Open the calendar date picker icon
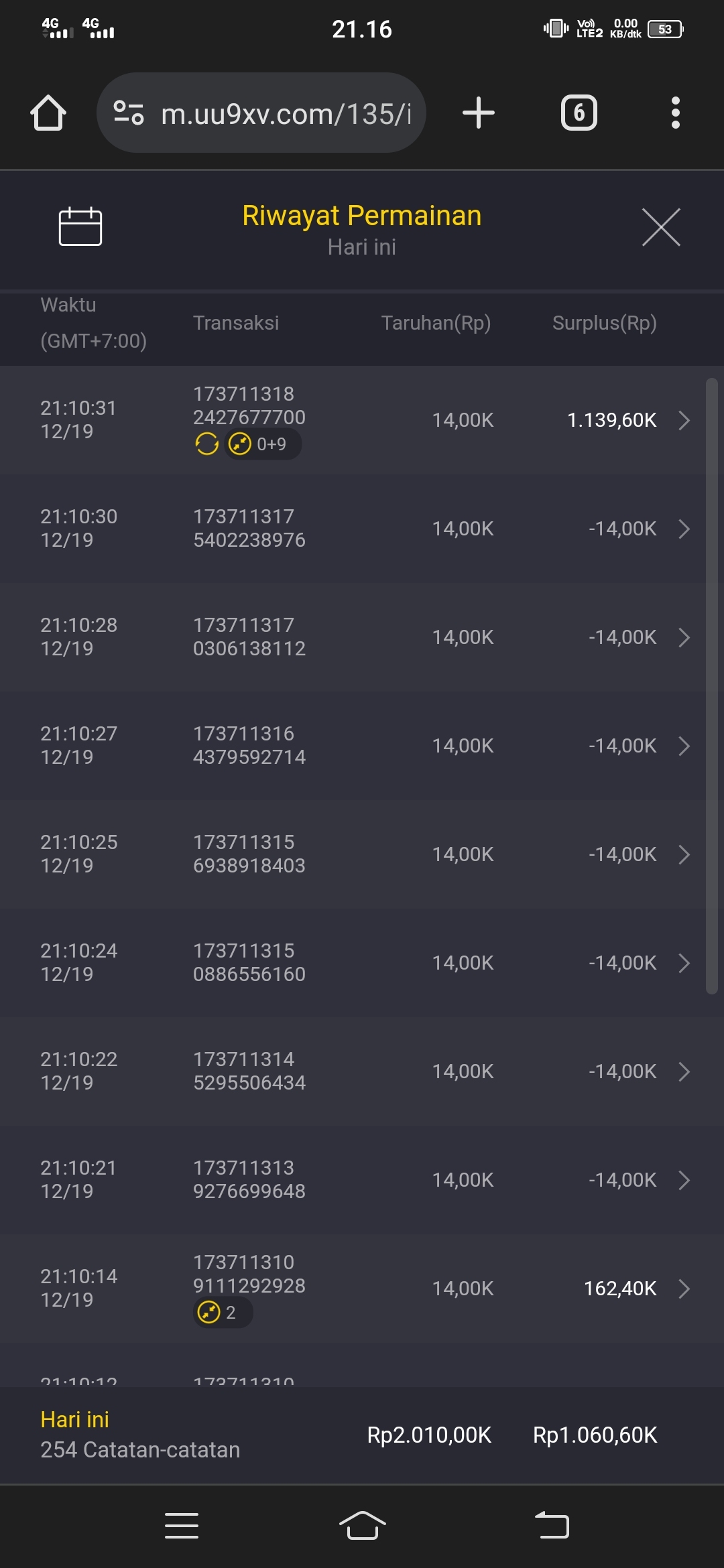 (80, 226)
